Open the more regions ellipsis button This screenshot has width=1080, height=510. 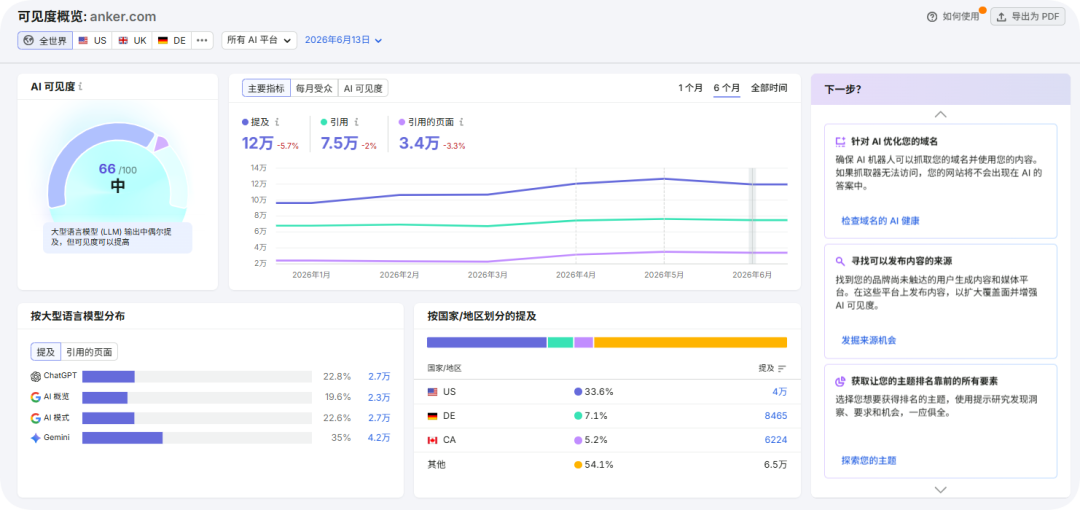coord(202,40)
